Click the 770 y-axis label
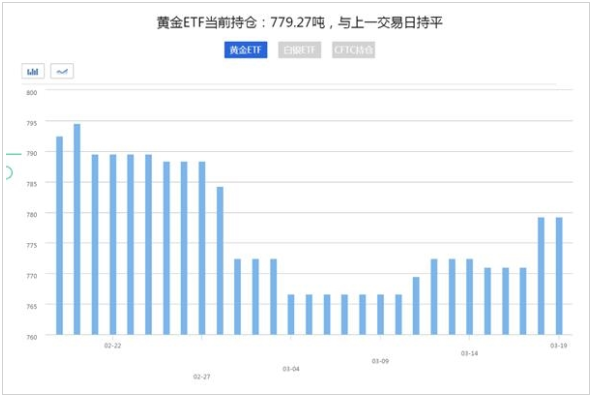594x396 pixels. (32, 276)
